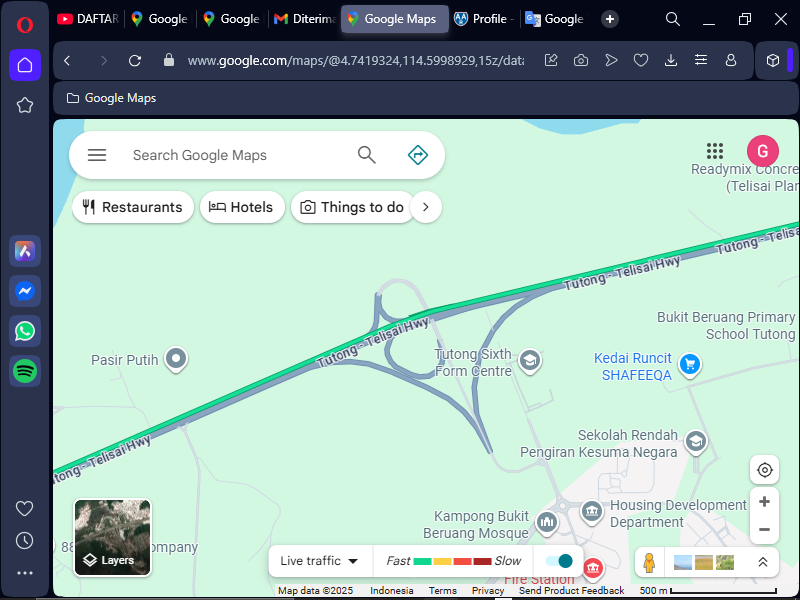Viewport: 800px width, 600px height.
Task: Open Messenger in the sidebar
Action: coord(24,291)
